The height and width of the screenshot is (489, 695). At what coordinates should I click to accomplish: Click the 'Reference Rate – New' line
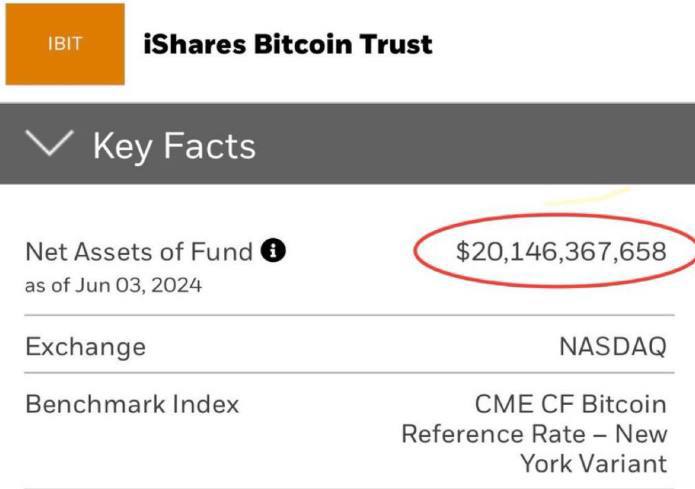click(533, 434)
